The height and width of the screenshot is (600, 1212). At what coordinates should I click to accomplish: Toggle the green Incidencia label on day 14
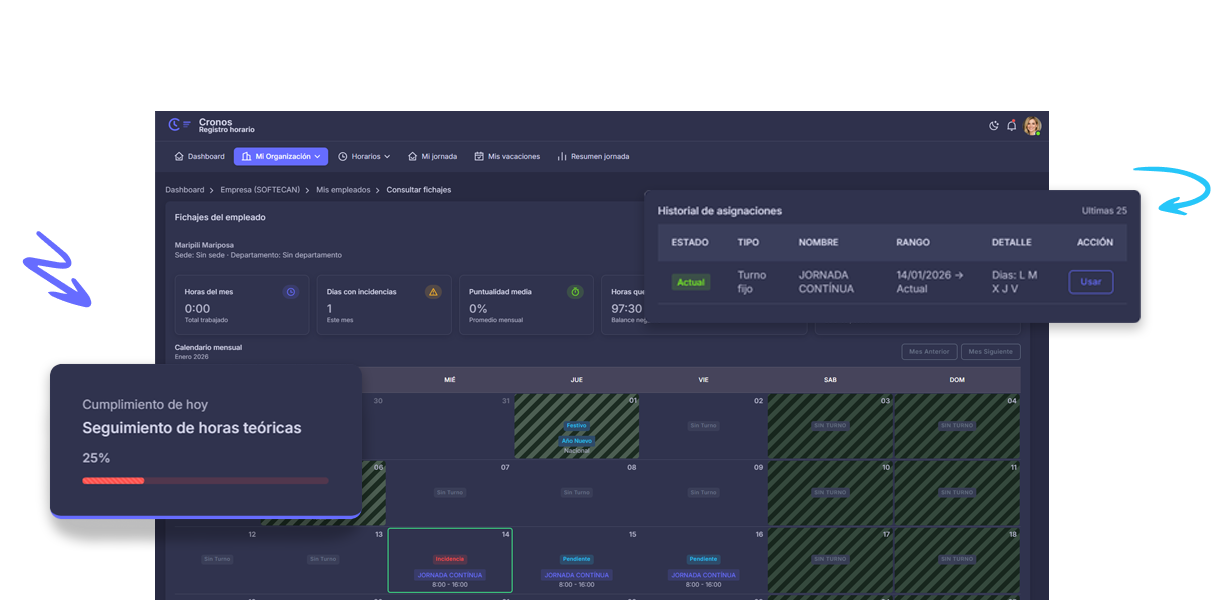point(449,559)
